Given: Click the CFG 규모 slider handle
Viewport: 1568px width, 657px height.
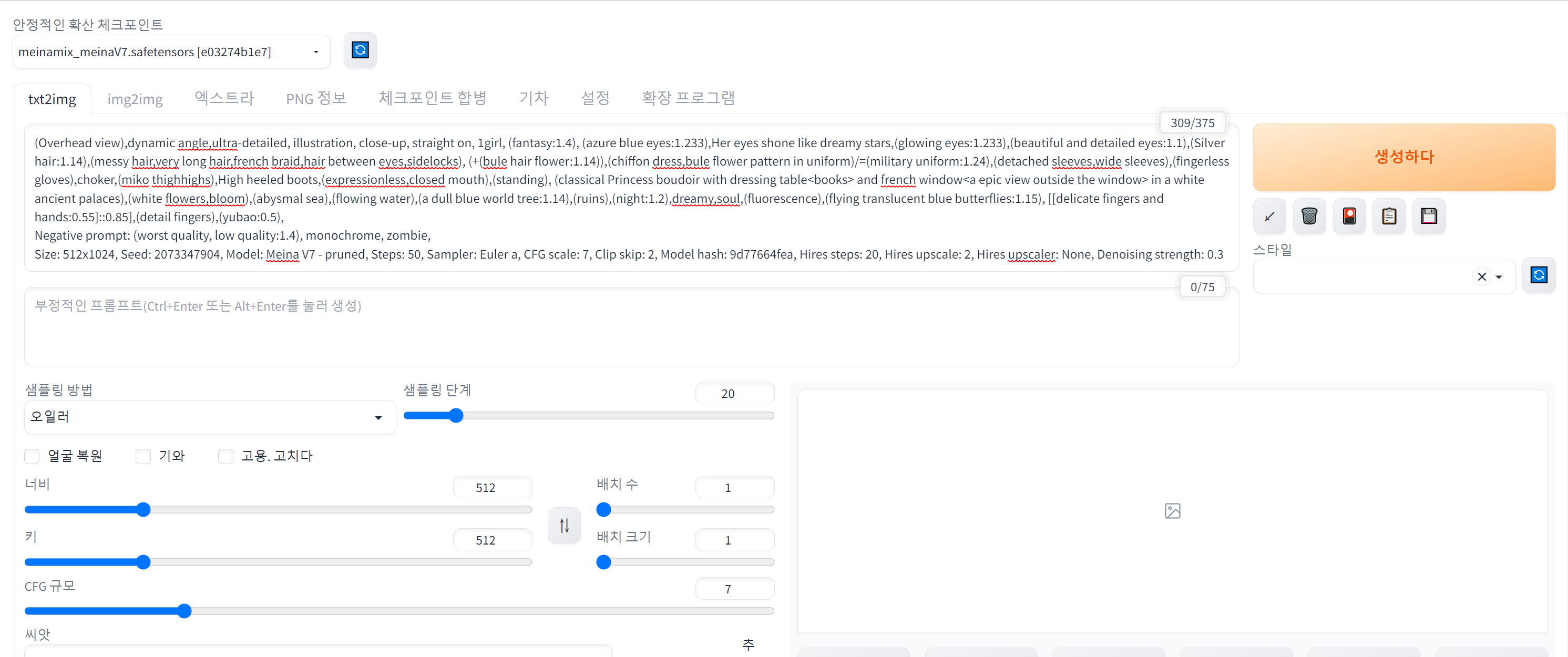Looking at the screenshot, I should point(185,611).
